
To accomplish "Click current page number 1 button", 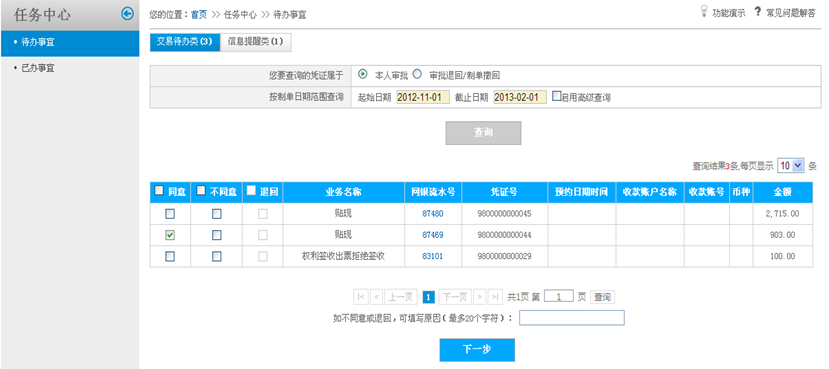I will [x=429, y=297].
